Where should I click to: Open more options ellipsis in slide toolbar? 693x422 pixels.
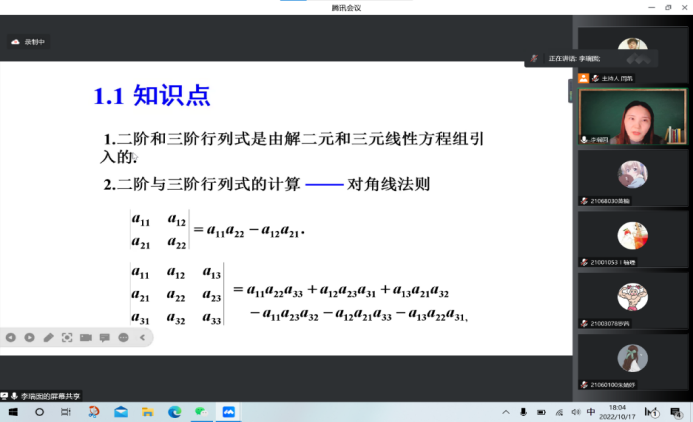[x=124, y=338]
